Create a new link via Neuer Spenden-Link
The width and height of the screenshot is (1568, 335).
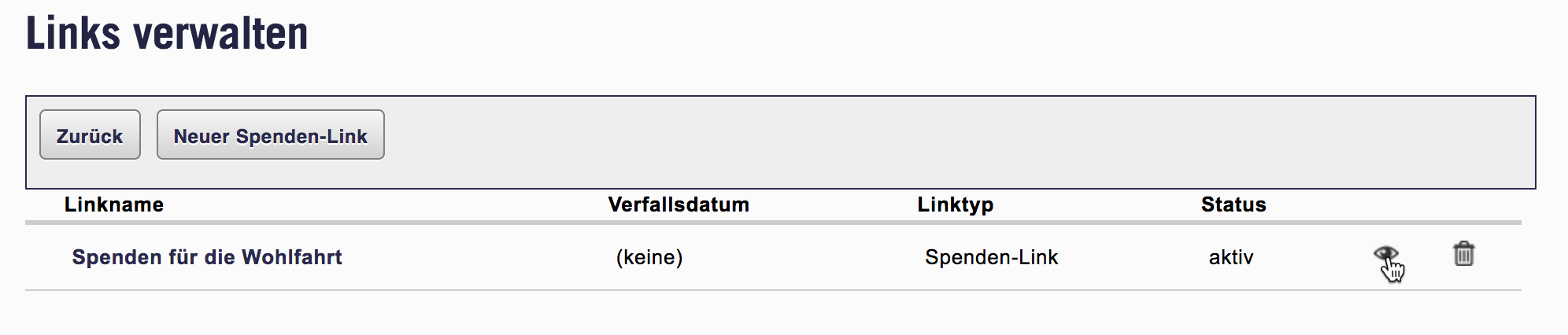click(270, 135)
